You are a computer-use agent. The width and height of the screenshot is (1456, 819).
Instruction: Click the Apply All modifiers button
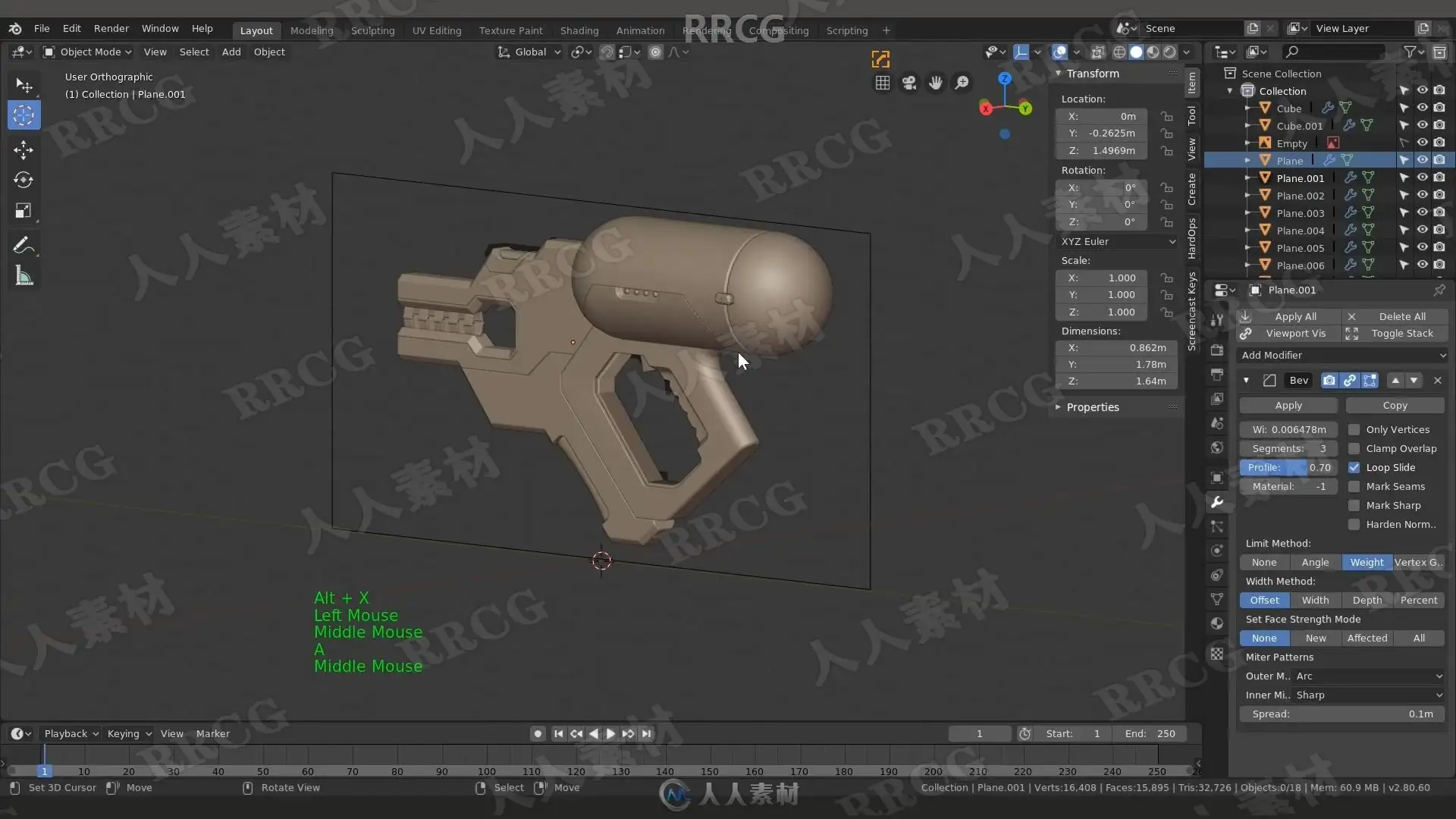(x=1294, y=316)
